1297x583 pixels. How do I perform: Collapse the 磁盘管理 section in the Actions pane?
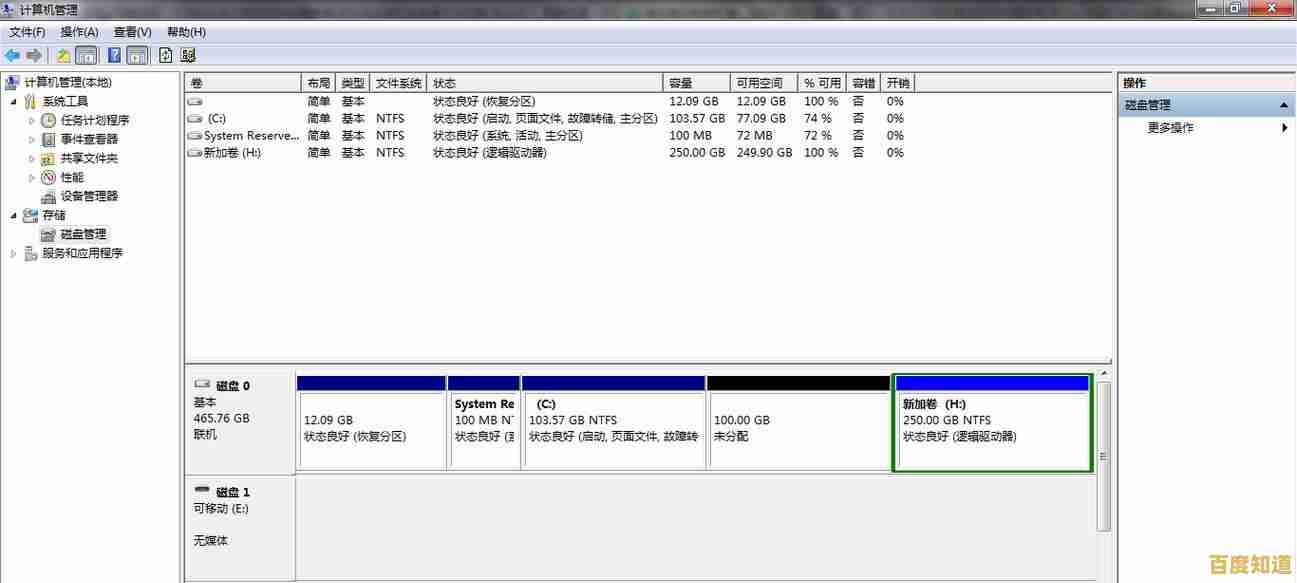[x=1284, y=105]
